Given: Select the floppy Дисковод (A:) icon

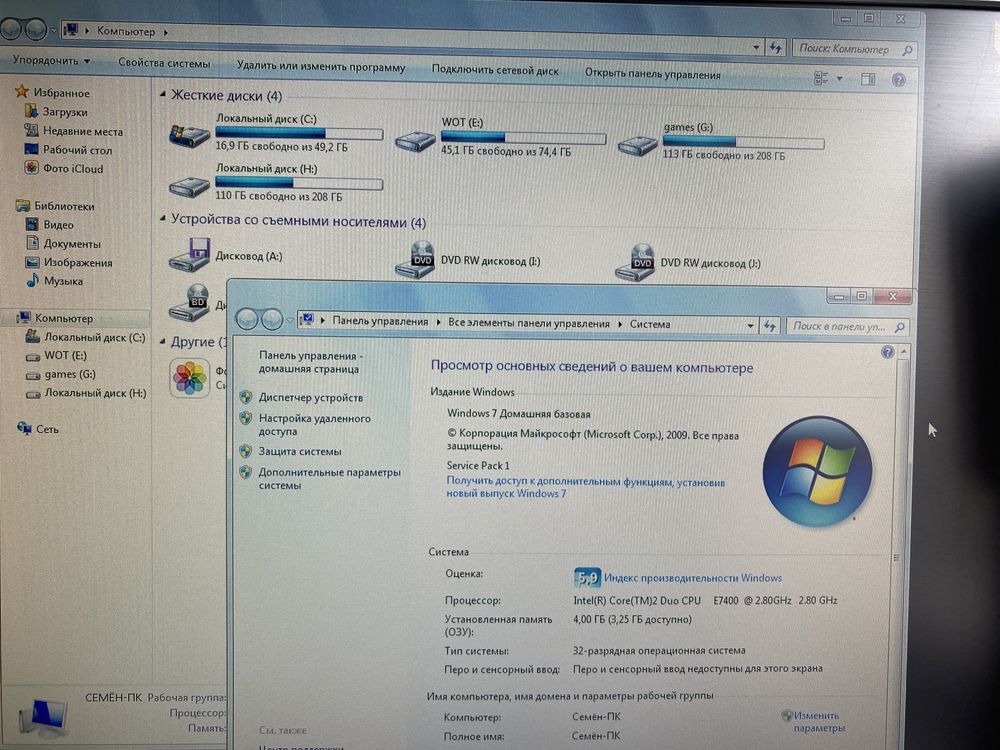Looking at the screenshot, I should 189,256.
